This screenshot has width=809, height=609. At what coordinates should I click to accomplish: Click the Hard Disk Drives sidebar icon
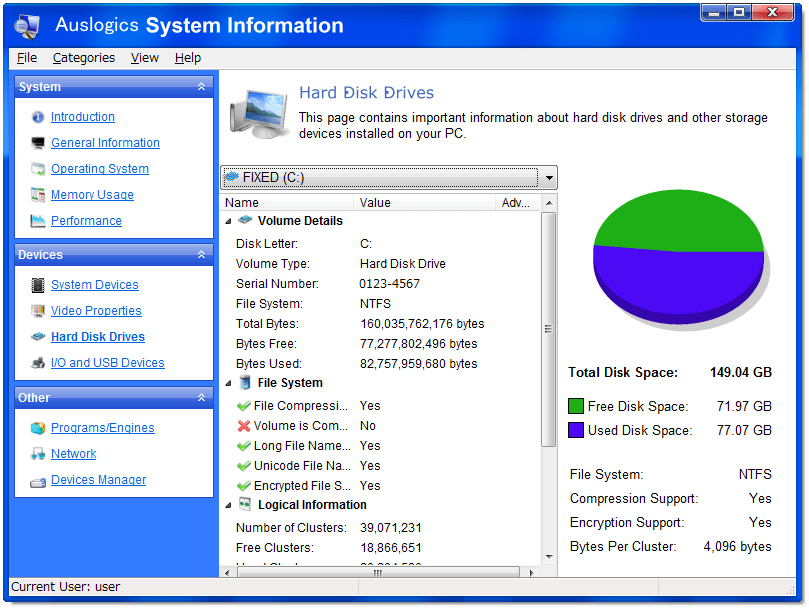point(38,337)
